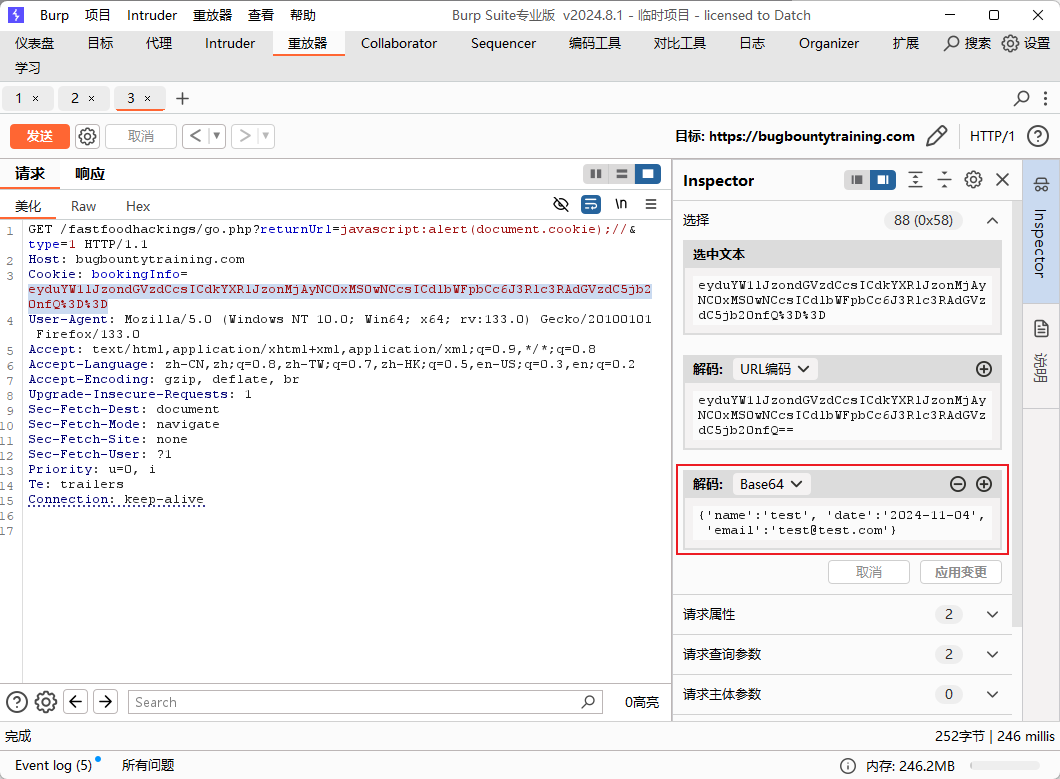Toggle show \n newline characters
Viewport: 1060px width, 779px height.
pyautogui.click(x=621, y=204)
